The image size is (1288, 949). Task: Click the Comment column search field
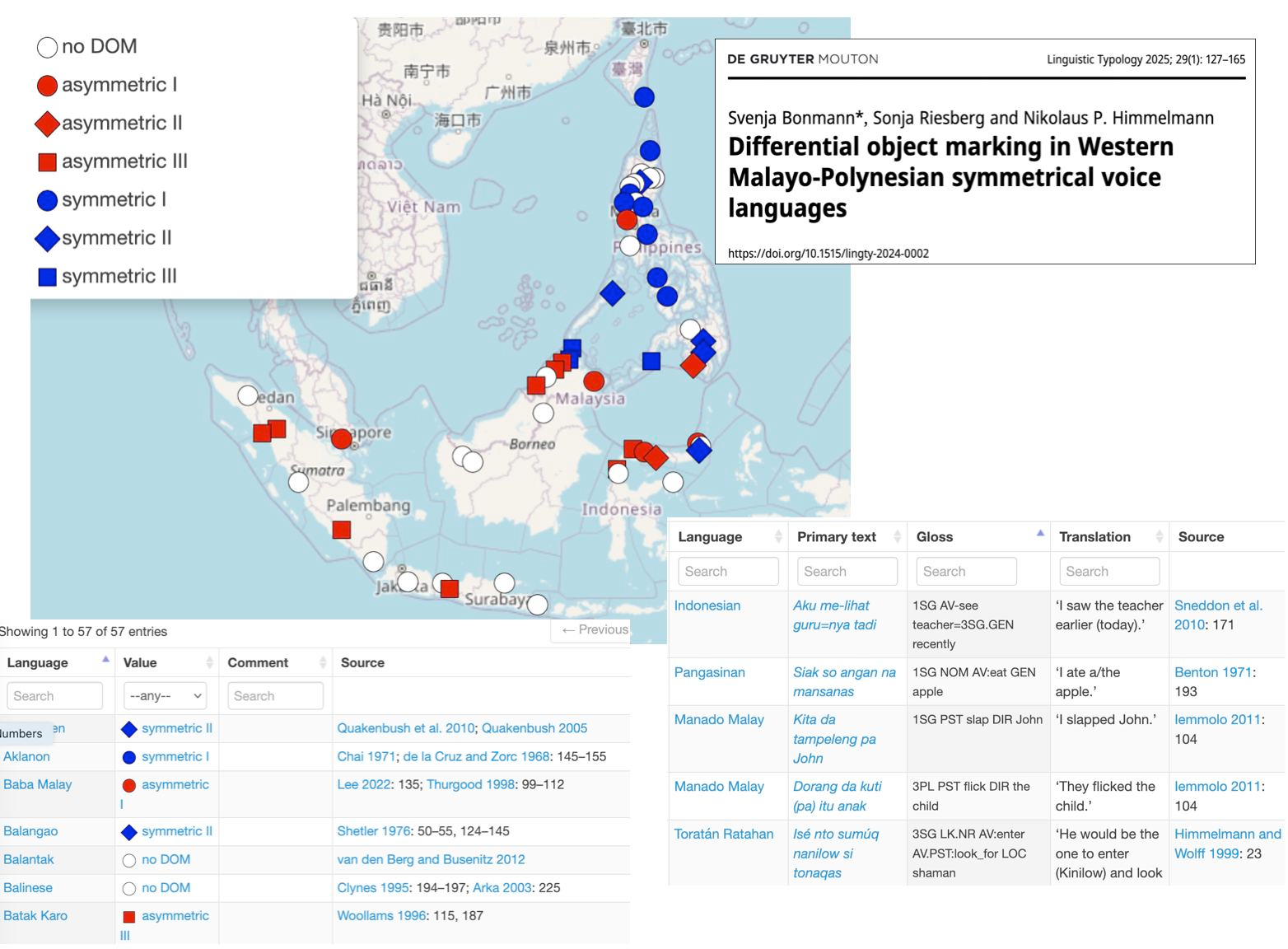coord(275,696)
